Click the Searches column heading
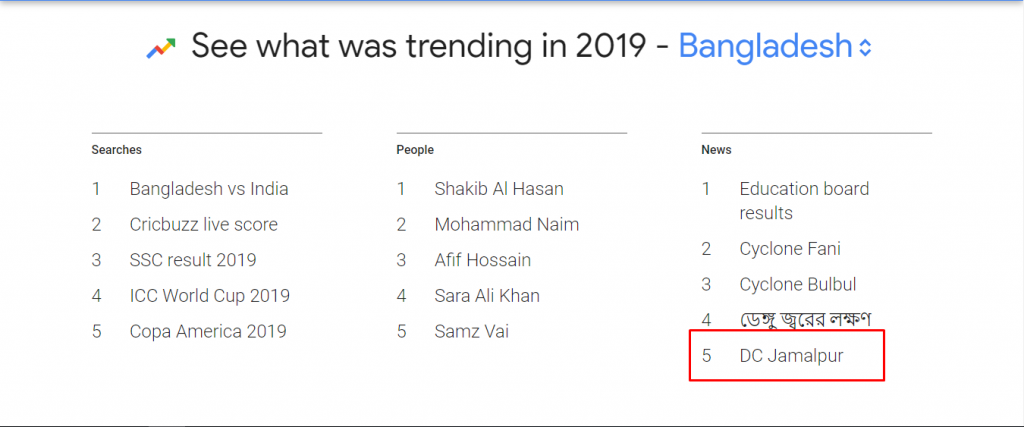 click(x=117, y=150)
